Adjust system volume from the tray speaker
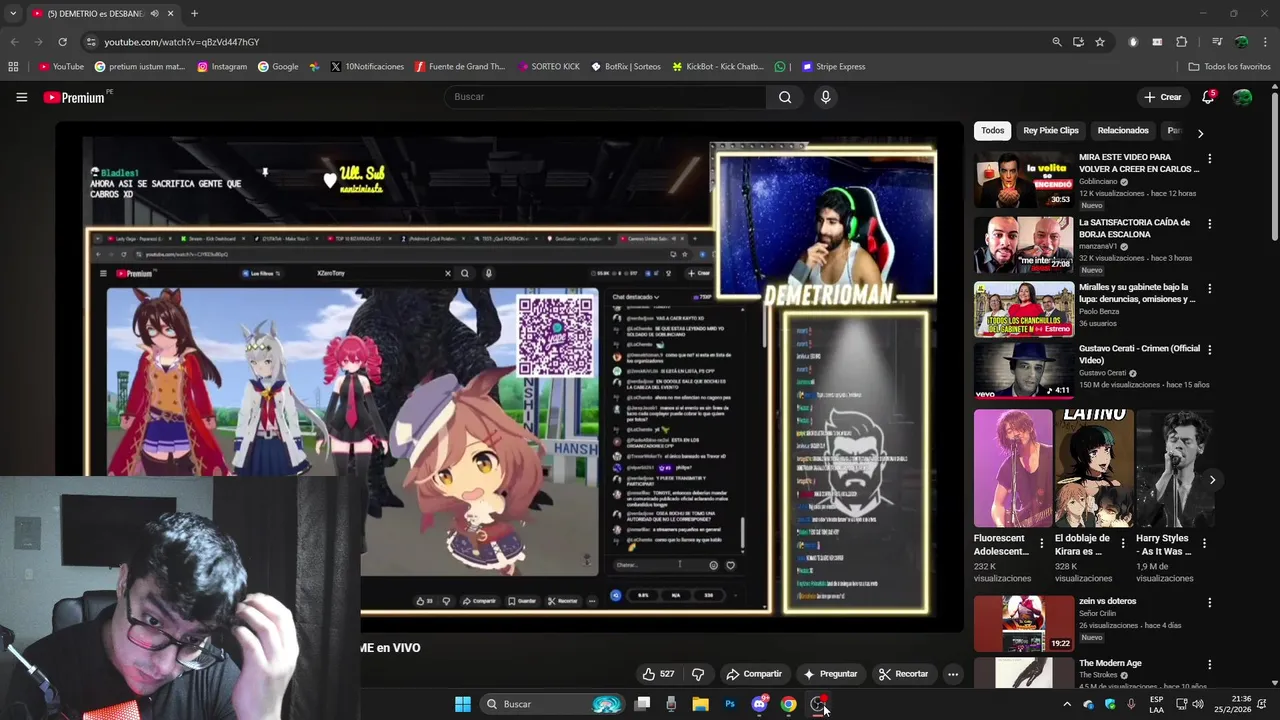This screenshot has width=1280, height=720. [x=1198, y=704]
